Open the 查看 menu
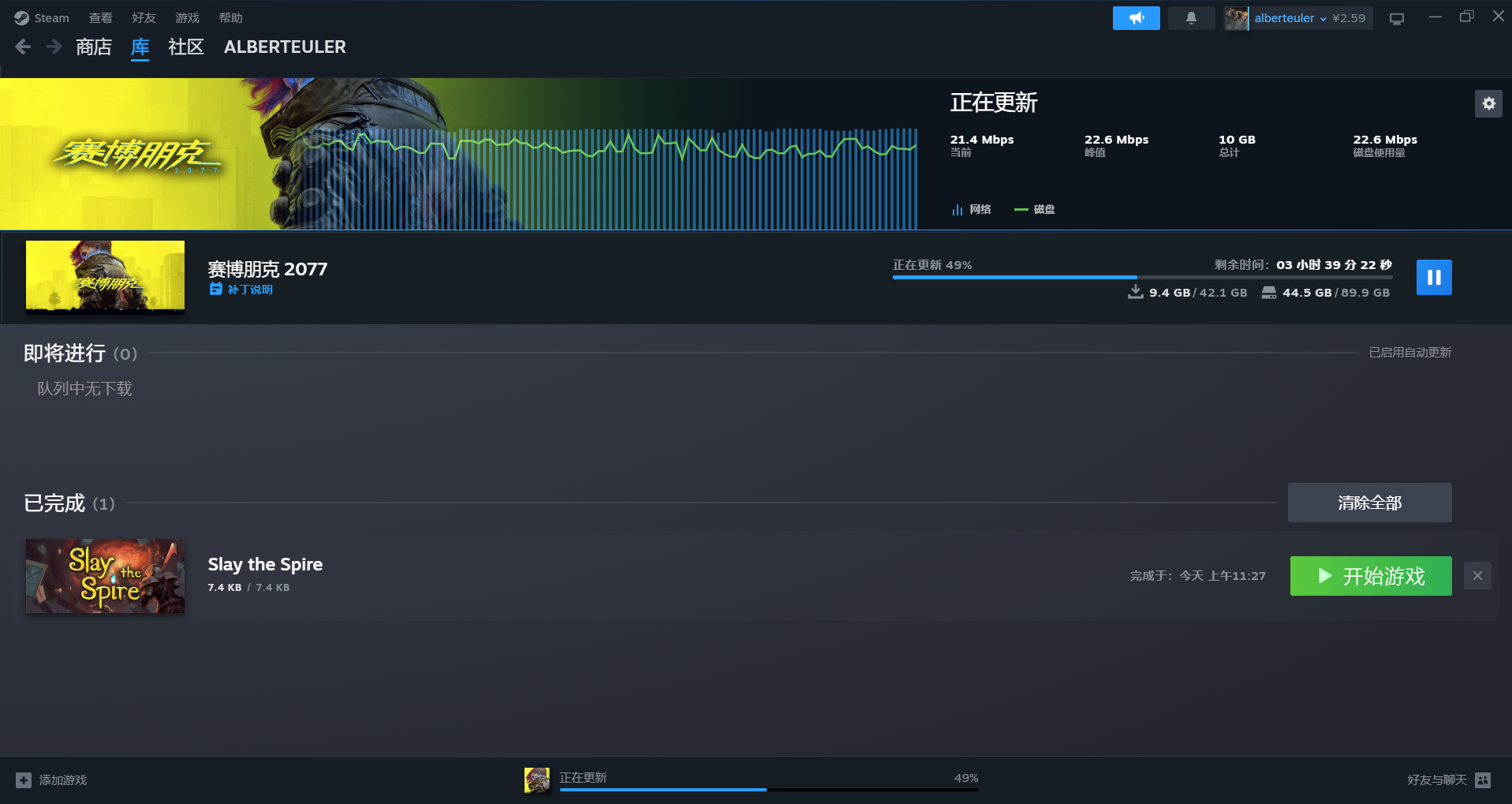This screenshot has width=1512, height=804. pos(100,17)
